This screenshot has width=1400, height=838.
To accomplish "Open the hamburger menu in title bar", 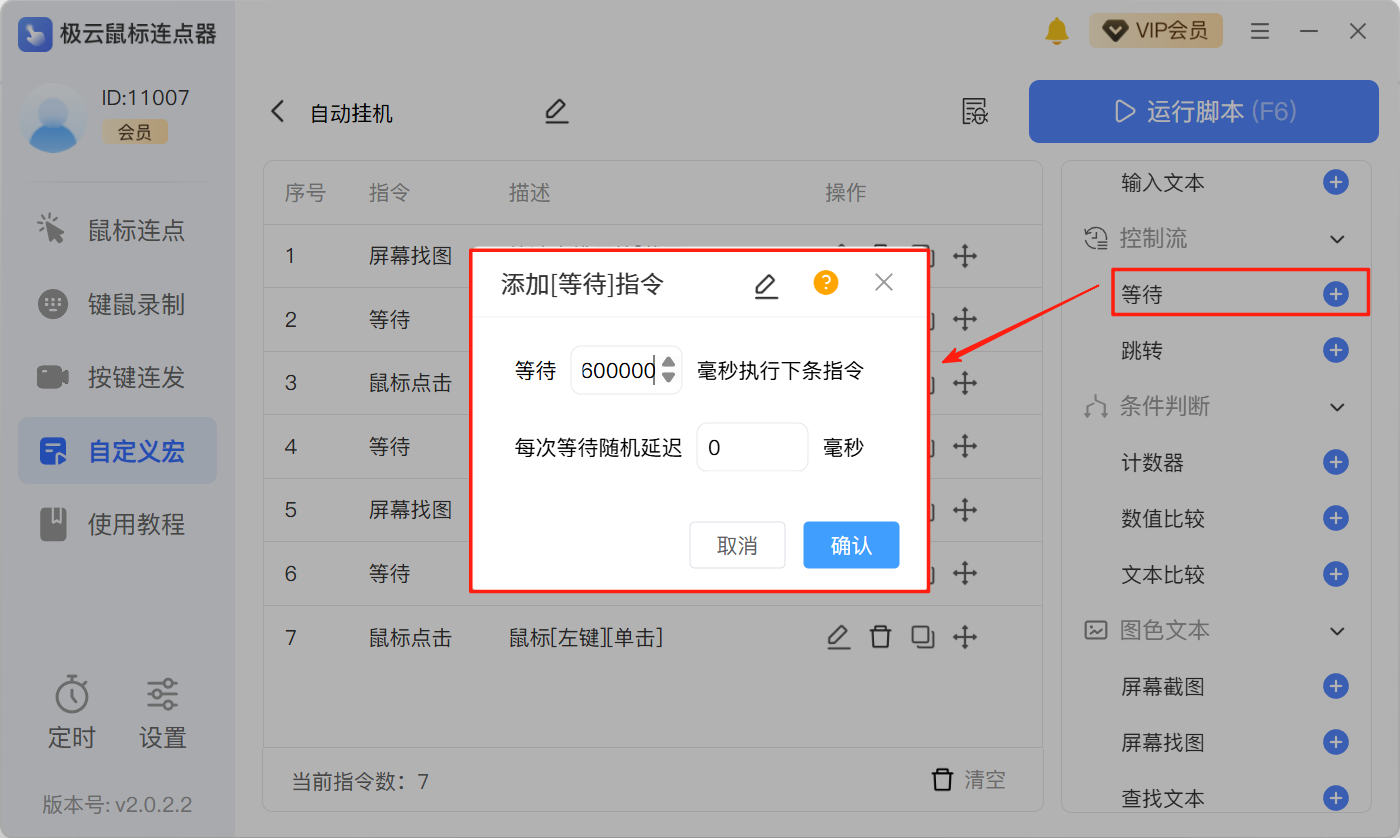I will point(1260,31).
